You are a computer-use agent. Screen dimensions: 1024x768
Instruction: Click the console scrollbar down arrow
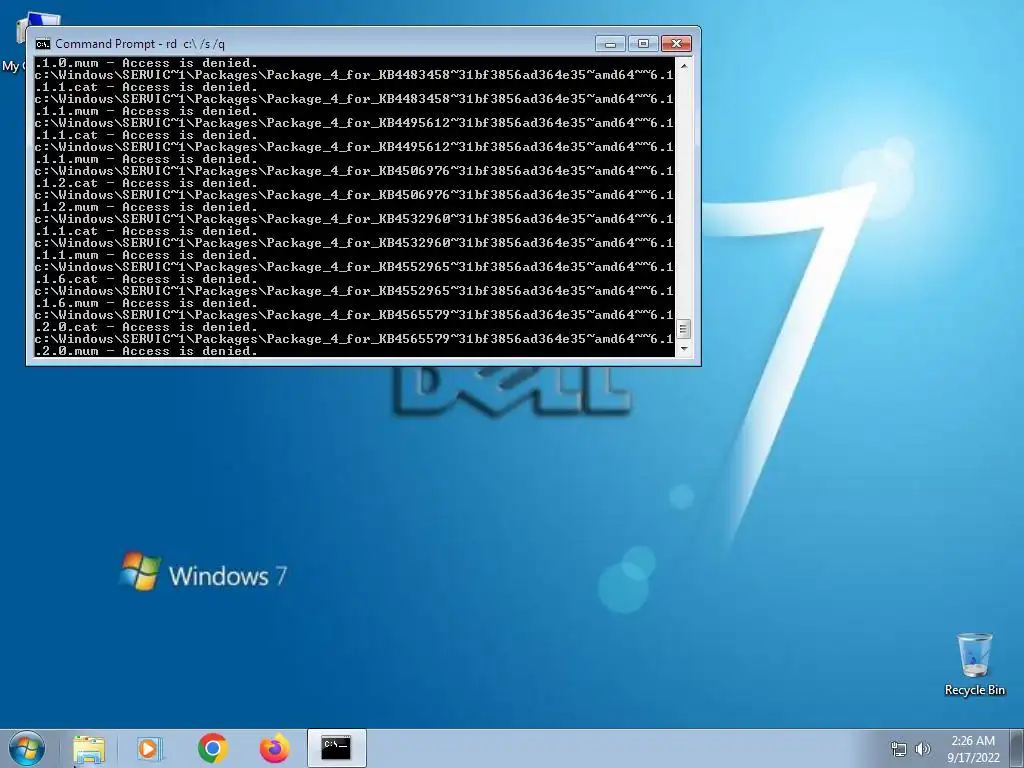click(x=683, y=349)
